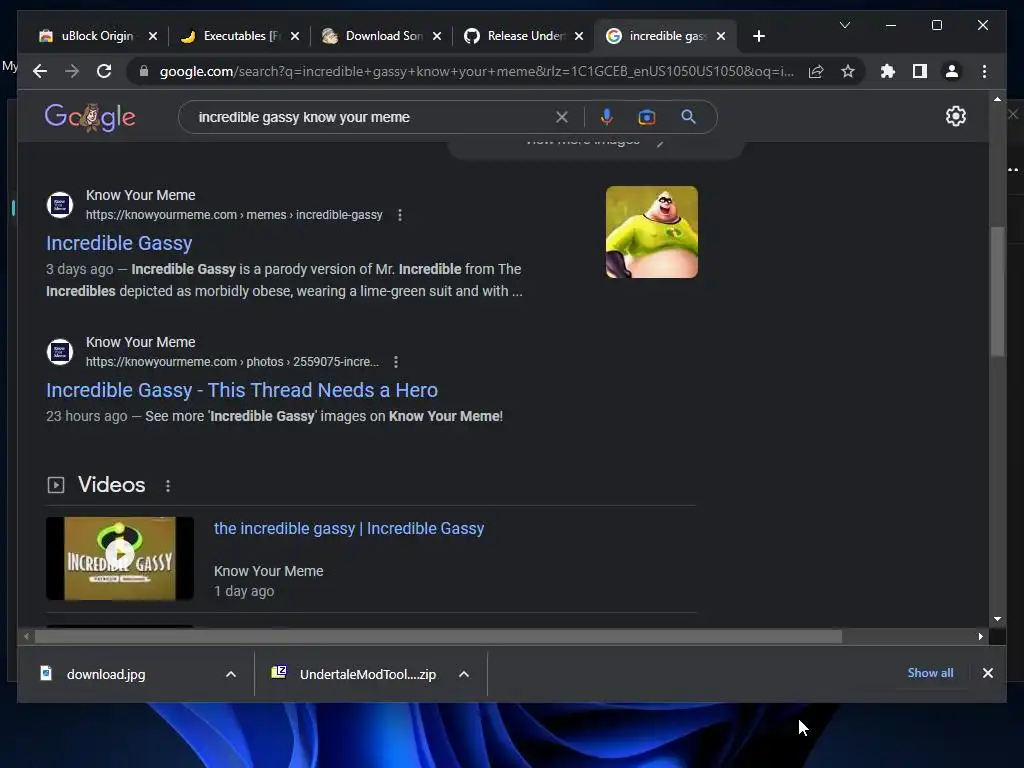Click knowyourmeme.com memes incredible-gassy URL

pyautogui.click(x=234, y=215)
